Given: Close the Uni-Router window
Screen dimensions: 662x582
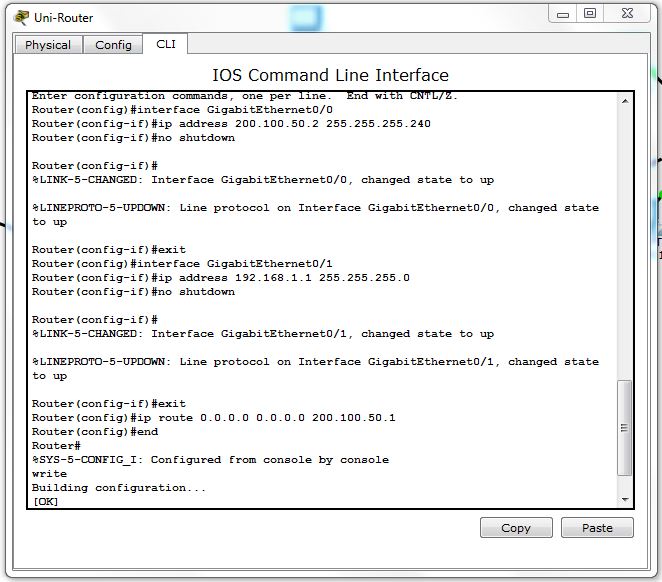Looking at the screenshot, I should [x=628, y=13].
